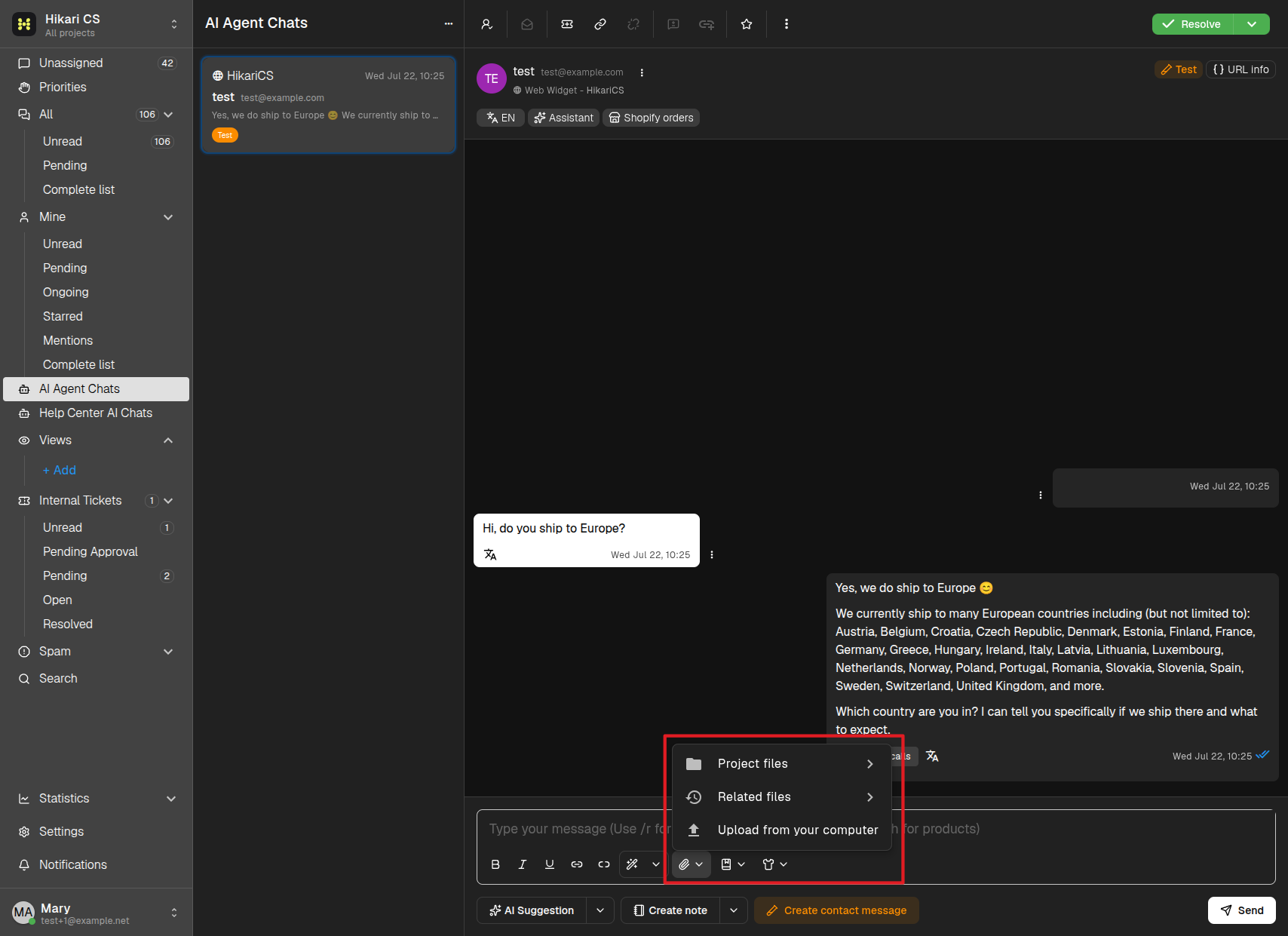Open Search in the sidebar
The height and width of the screenshot is (936, 1288).
(96, 679)
